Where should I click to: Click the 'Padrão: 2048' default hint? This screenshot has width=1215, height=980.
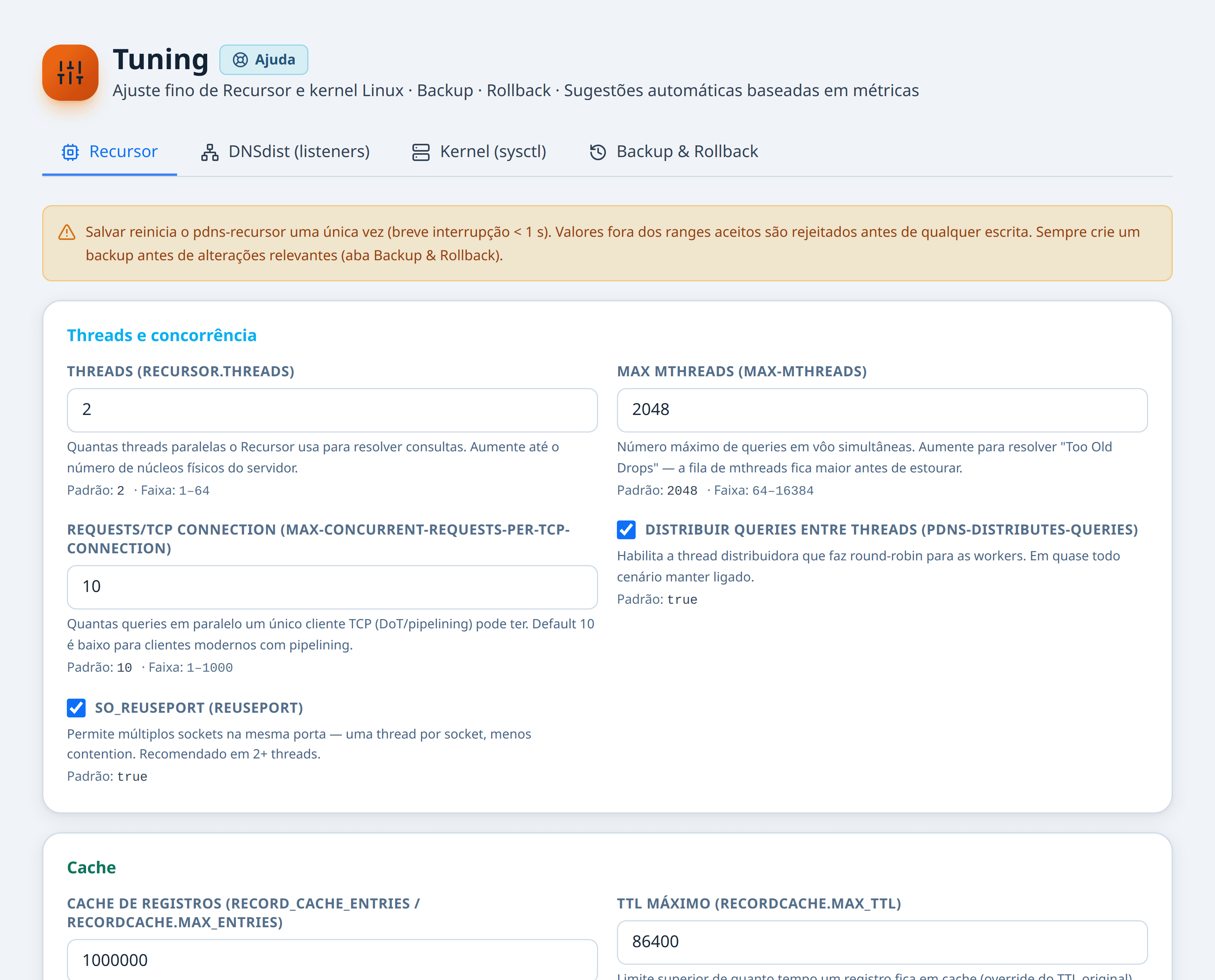coord(657,490)
